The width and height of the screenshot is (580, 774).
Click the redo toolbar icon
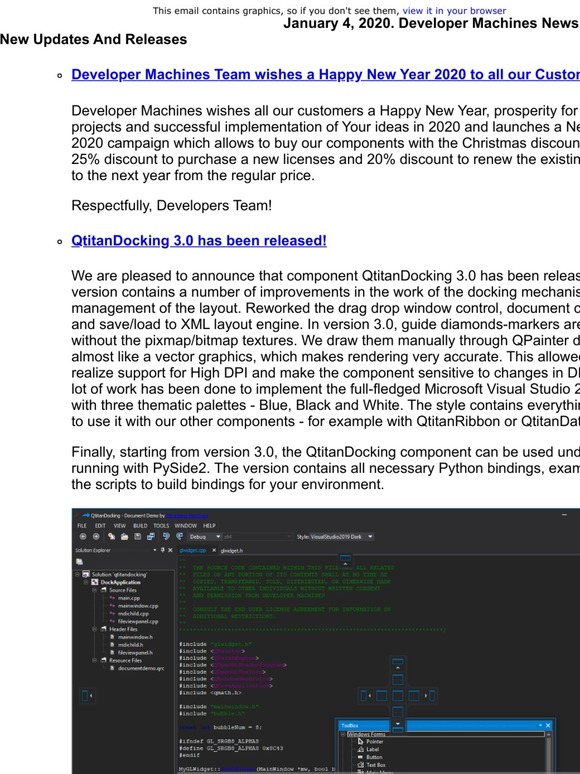pos(180,537)
